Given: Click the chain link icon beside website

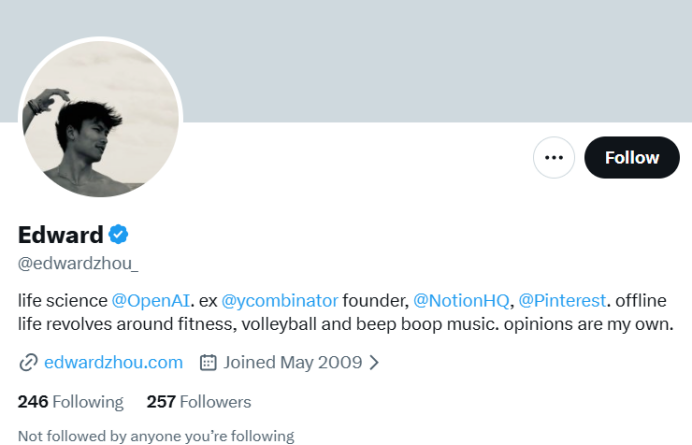Looking at the screenshot, I should pyautogui.click(x=28, y=362).
